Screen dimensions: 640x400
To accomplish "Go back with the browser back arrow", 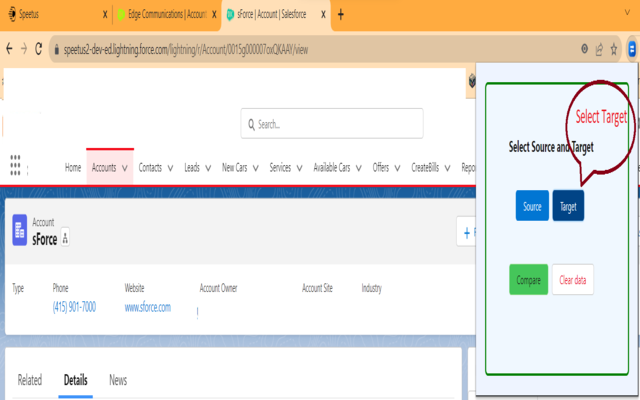I will 9,49.
